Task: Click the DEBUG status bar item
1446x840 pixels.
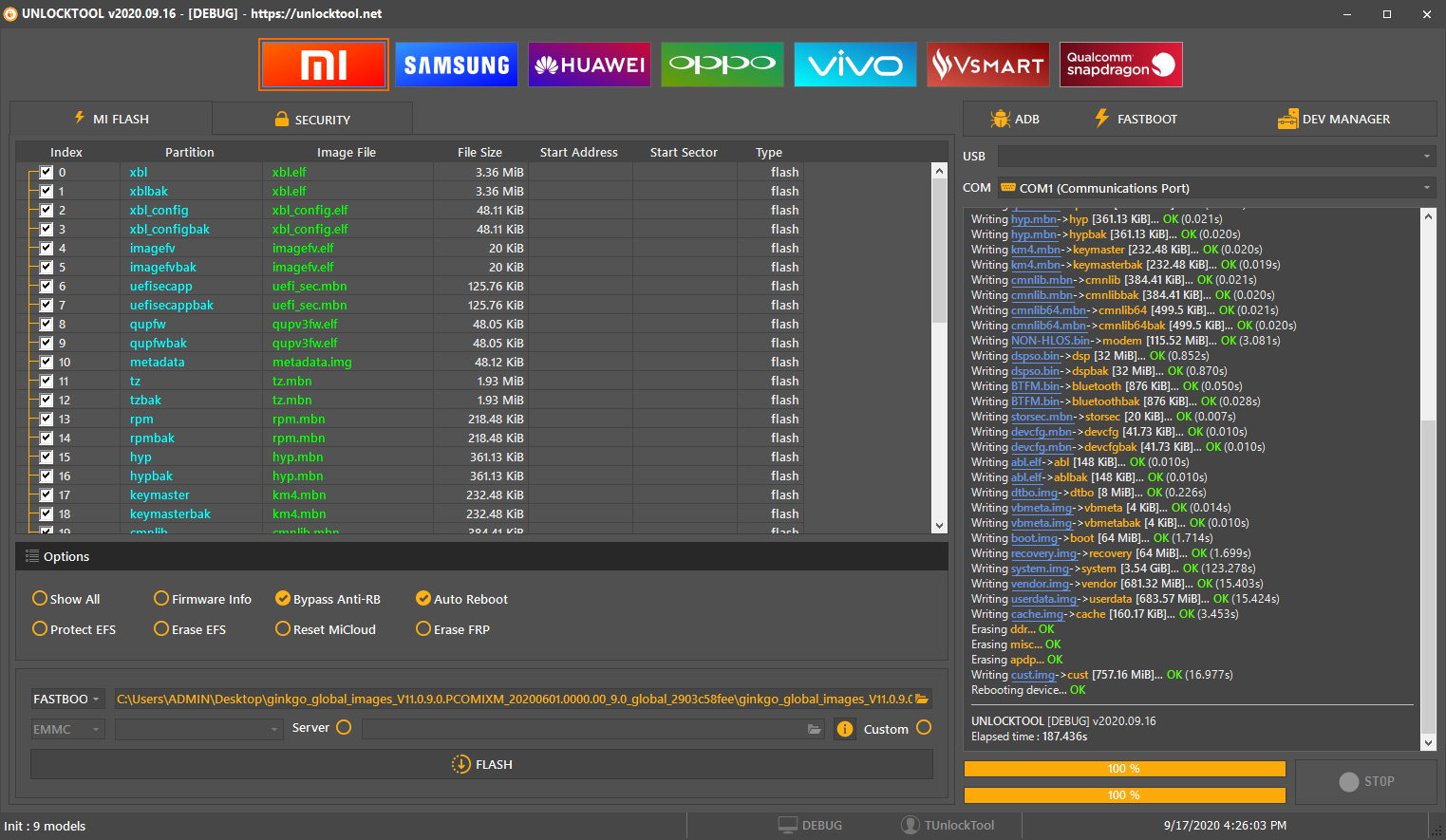Action: point(810,826)
